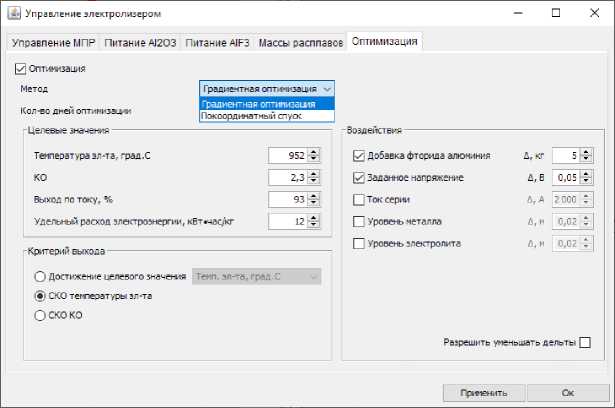The image size is (615, 408).
Task: Click the Критерий выхода group title
Action: pyautogui.click(x=66, y=251)
